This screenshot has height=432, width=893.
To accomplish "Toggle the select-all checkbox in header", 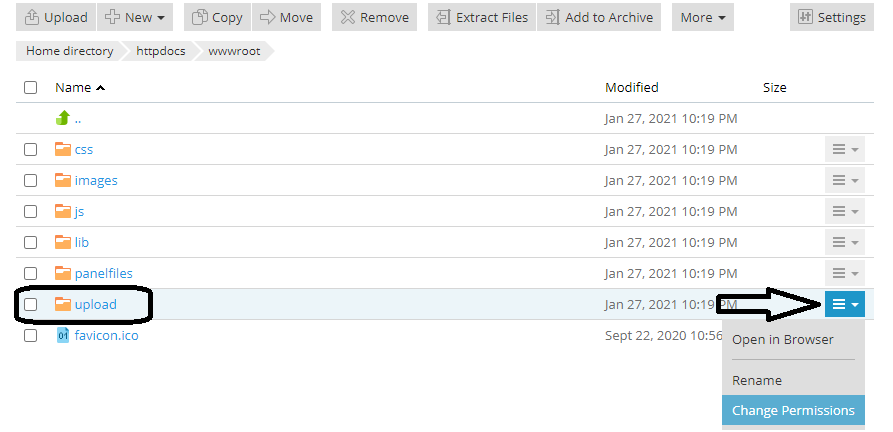I will [x=30, y=88].
